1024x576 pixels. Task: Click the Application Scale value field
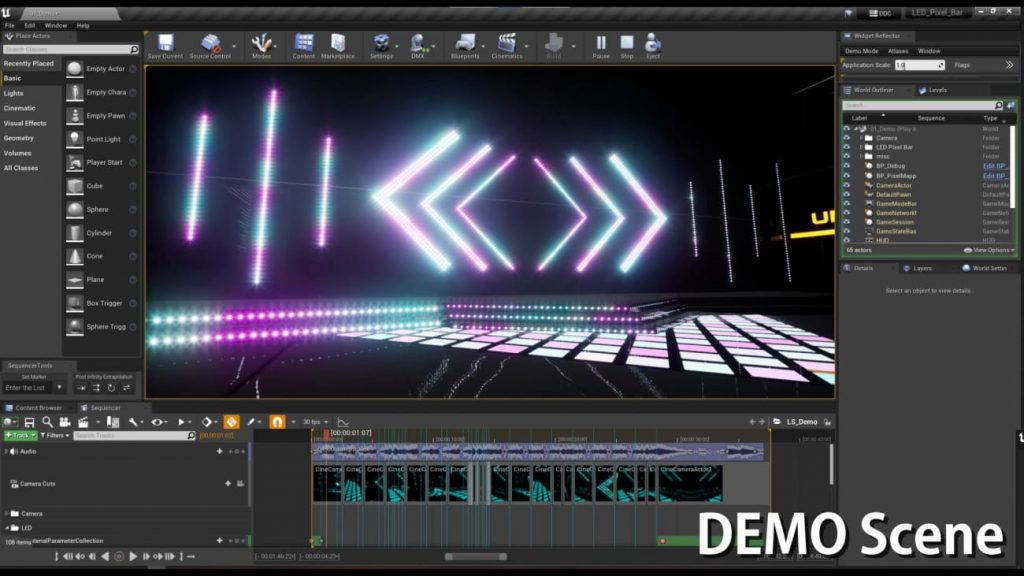(x=920, y=65)
